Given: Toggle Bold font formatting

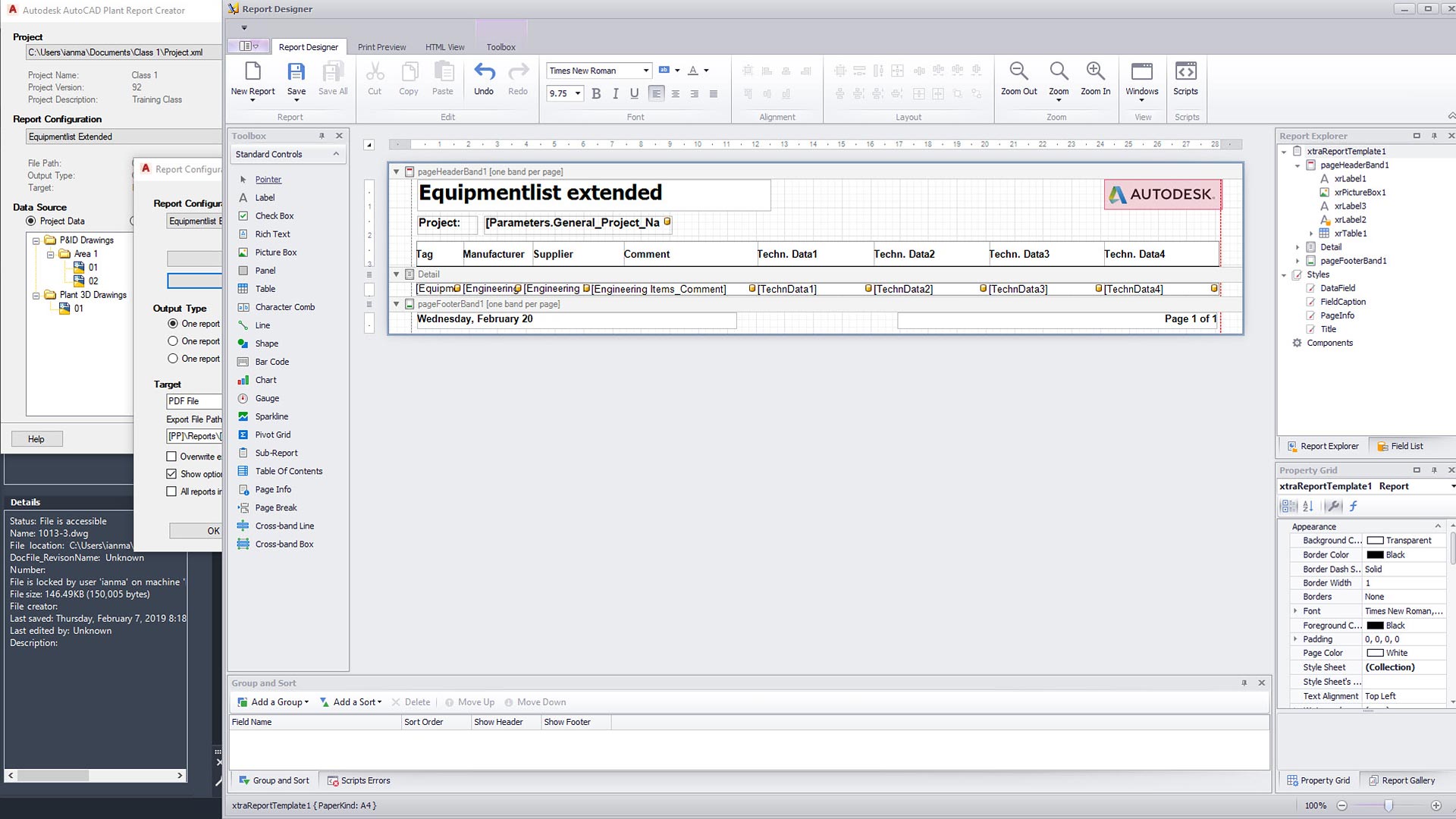Looking at the screenshot, I should point(596,93).
